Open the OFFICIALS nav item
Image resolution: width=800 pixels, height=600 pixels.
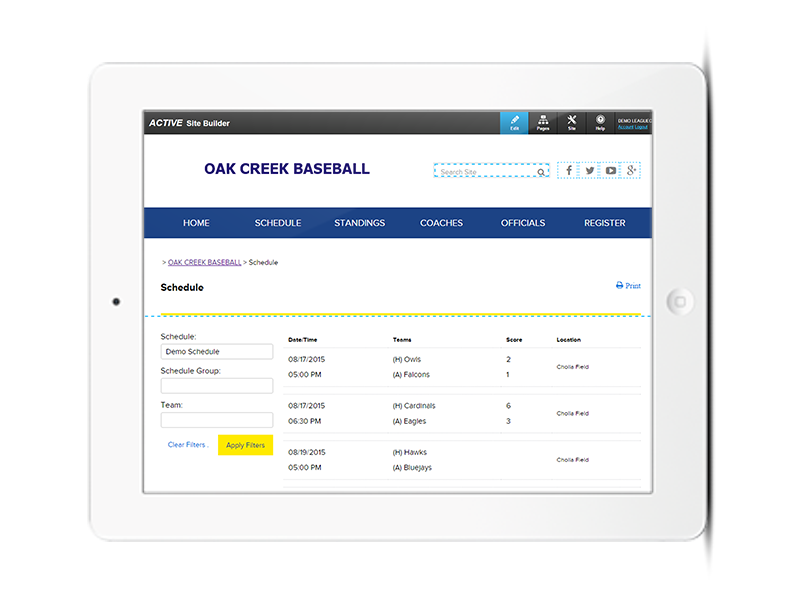click(x=523, y=223)
